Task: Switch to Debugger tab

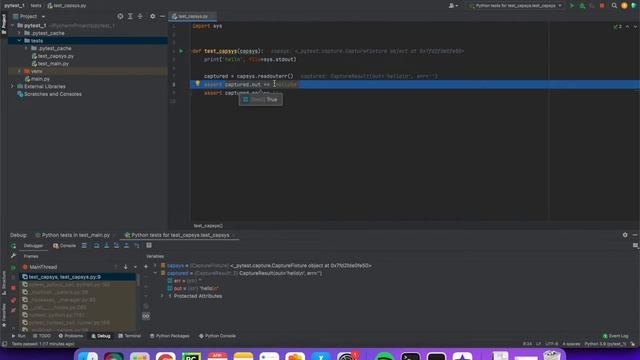Action: pos(33,246)
